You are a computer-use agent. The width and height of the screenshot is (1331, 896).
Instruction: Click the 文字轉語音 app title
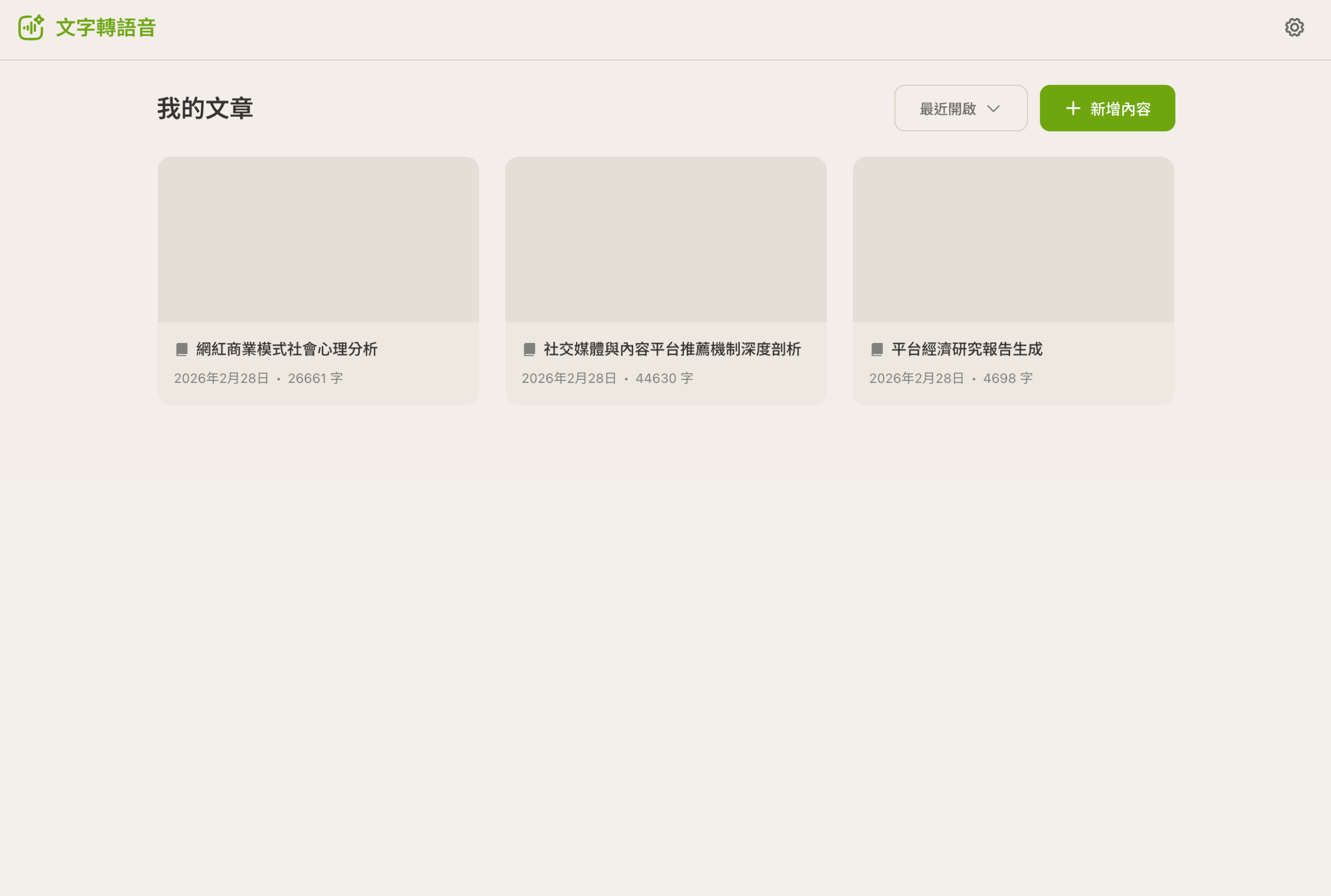(106, 28)
